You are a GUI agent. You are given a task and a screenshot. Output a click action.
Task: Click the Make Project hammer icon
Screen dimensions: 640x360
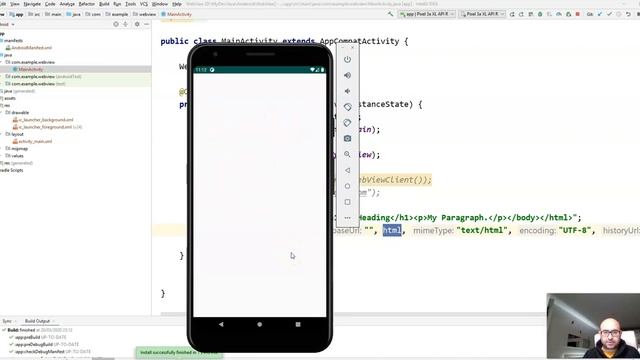(391, 14)
